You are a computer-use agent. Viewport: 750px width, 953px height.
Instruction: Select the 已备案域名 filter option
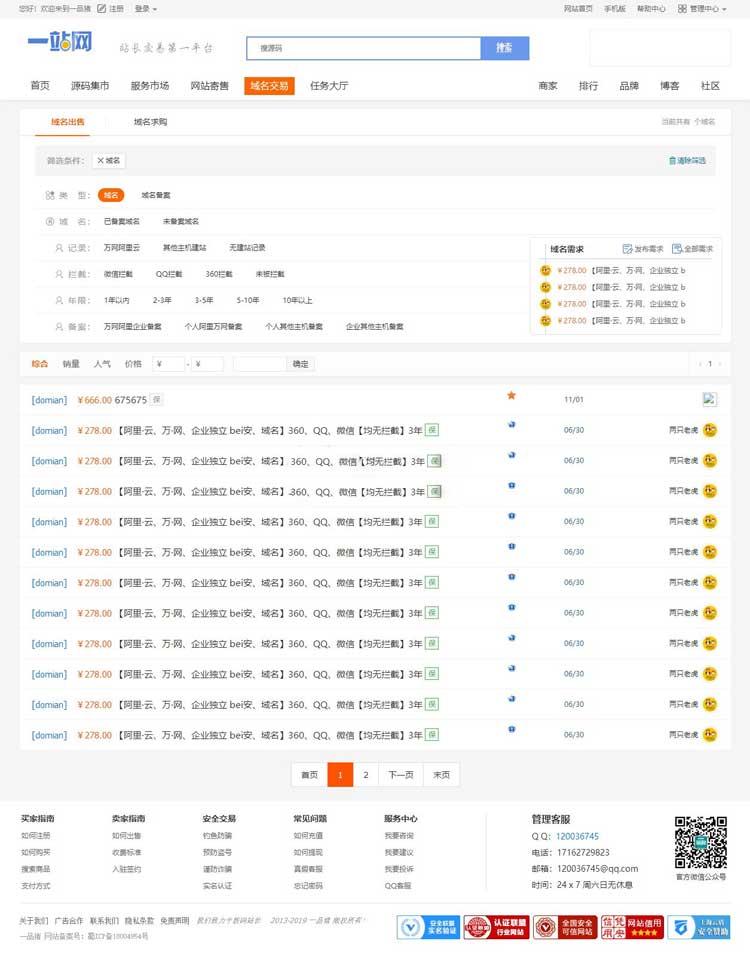click(x=122, y=221)
